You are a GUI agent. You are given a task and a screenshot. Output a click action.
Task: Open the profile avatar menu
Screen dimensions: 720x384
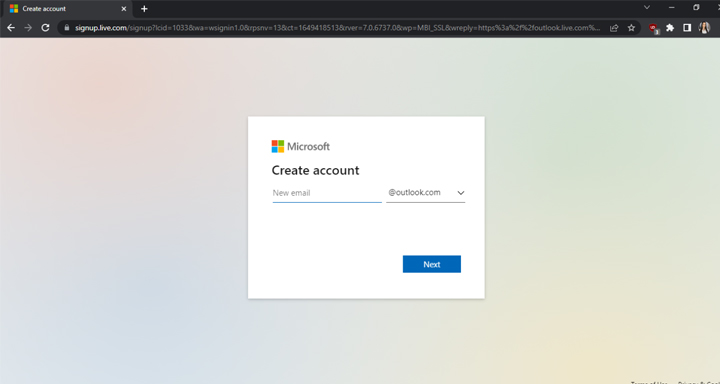click(704, 28)
